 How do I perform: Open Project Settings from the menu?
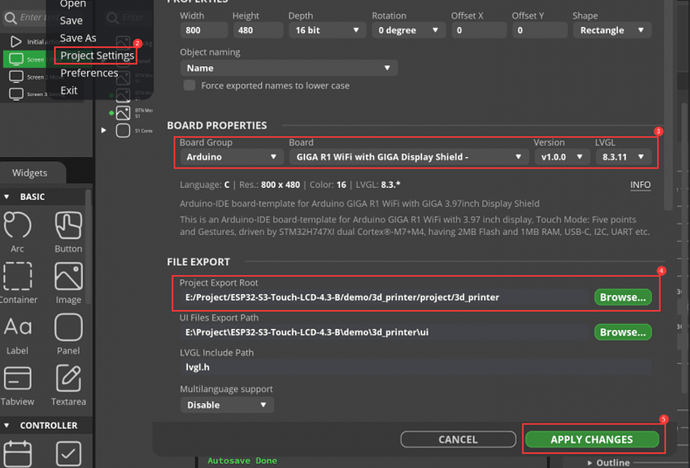point(97,55)
